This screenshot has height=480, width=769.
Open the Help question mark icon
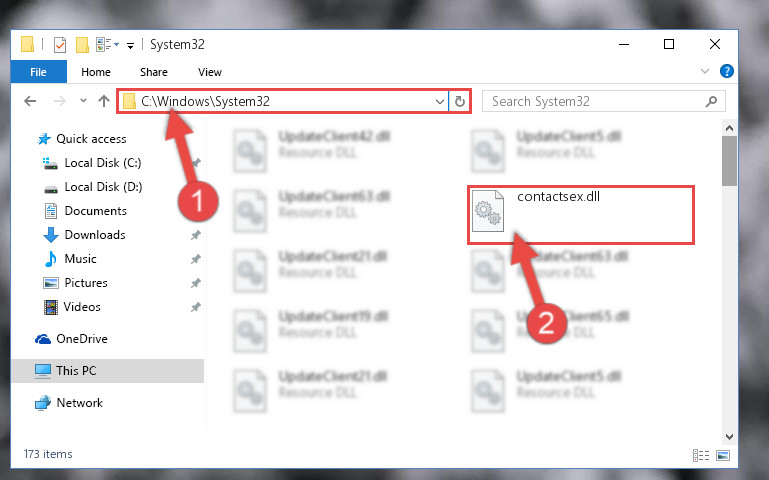coord(726,72)
